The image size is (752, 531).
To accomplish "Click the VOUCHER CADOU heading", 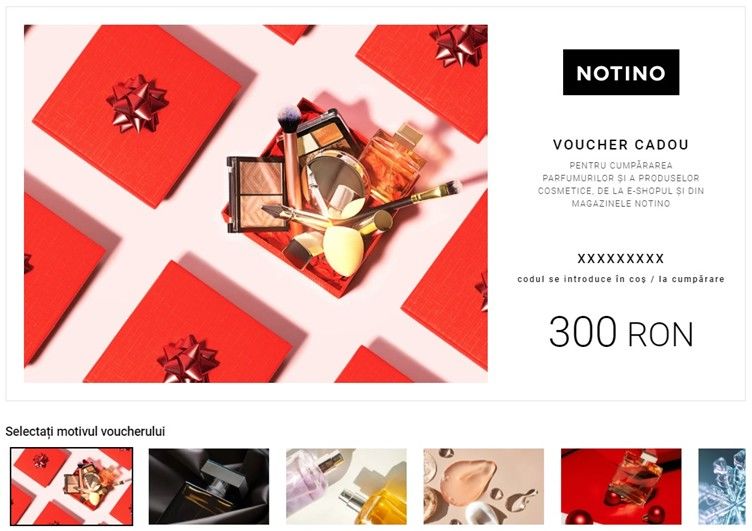I will (621, 144).
